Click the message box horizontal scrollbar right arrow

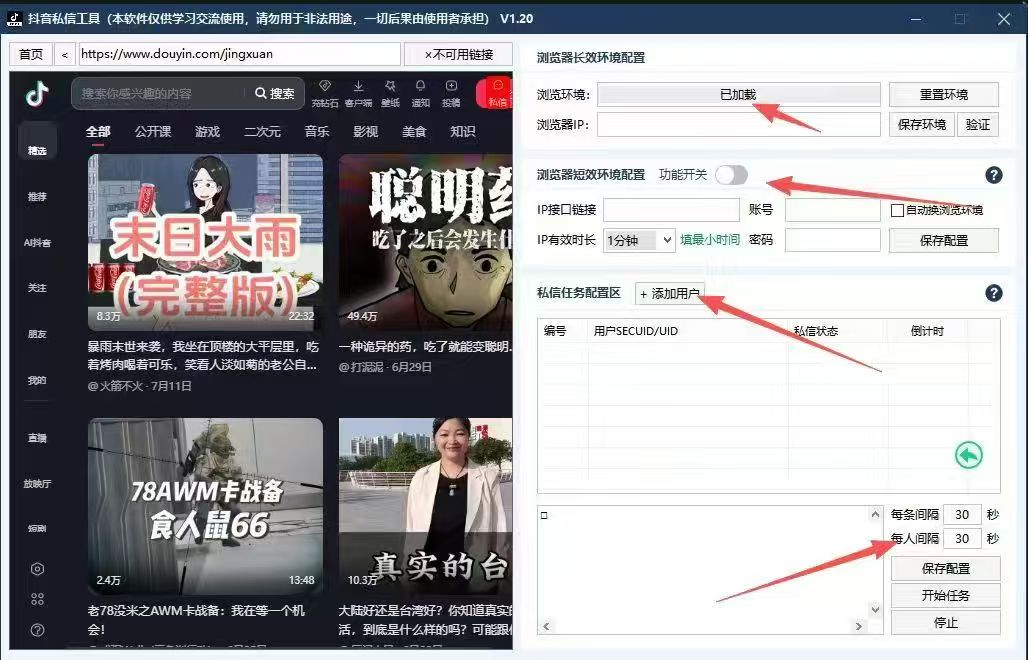coord(858,626)
